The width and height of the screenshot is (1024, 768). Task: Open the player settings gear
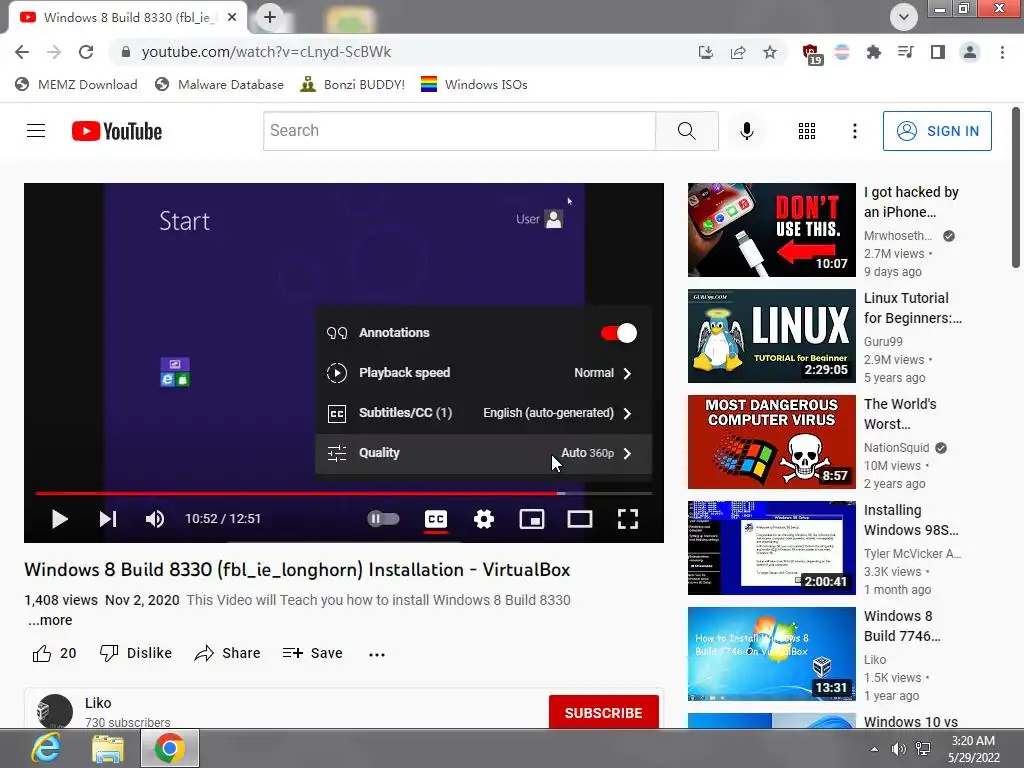pos(484,519)
